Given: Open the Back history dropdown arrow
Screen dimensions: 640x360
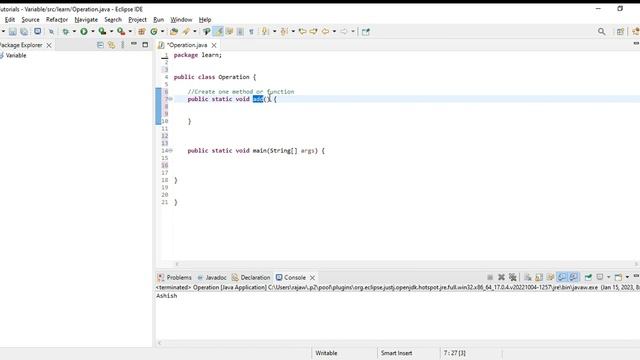Looking at the screenshot, I should tap(334, 31).
